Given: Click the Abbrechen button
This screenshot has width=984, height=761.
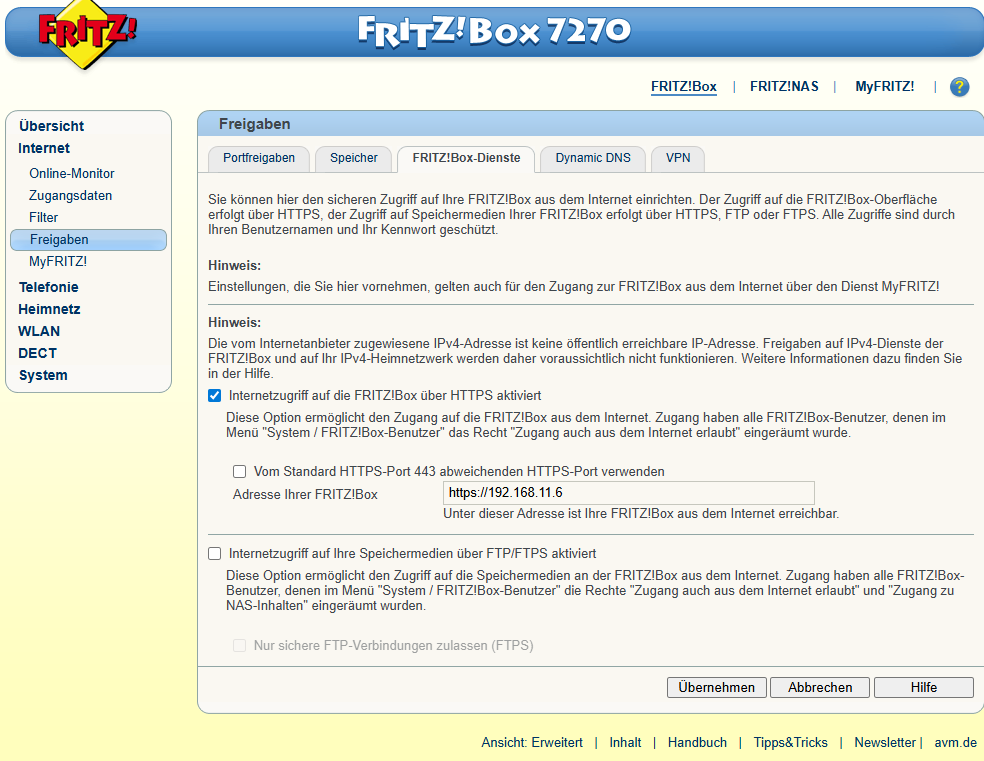Looking at the screenshot, I should pos(820,687).
